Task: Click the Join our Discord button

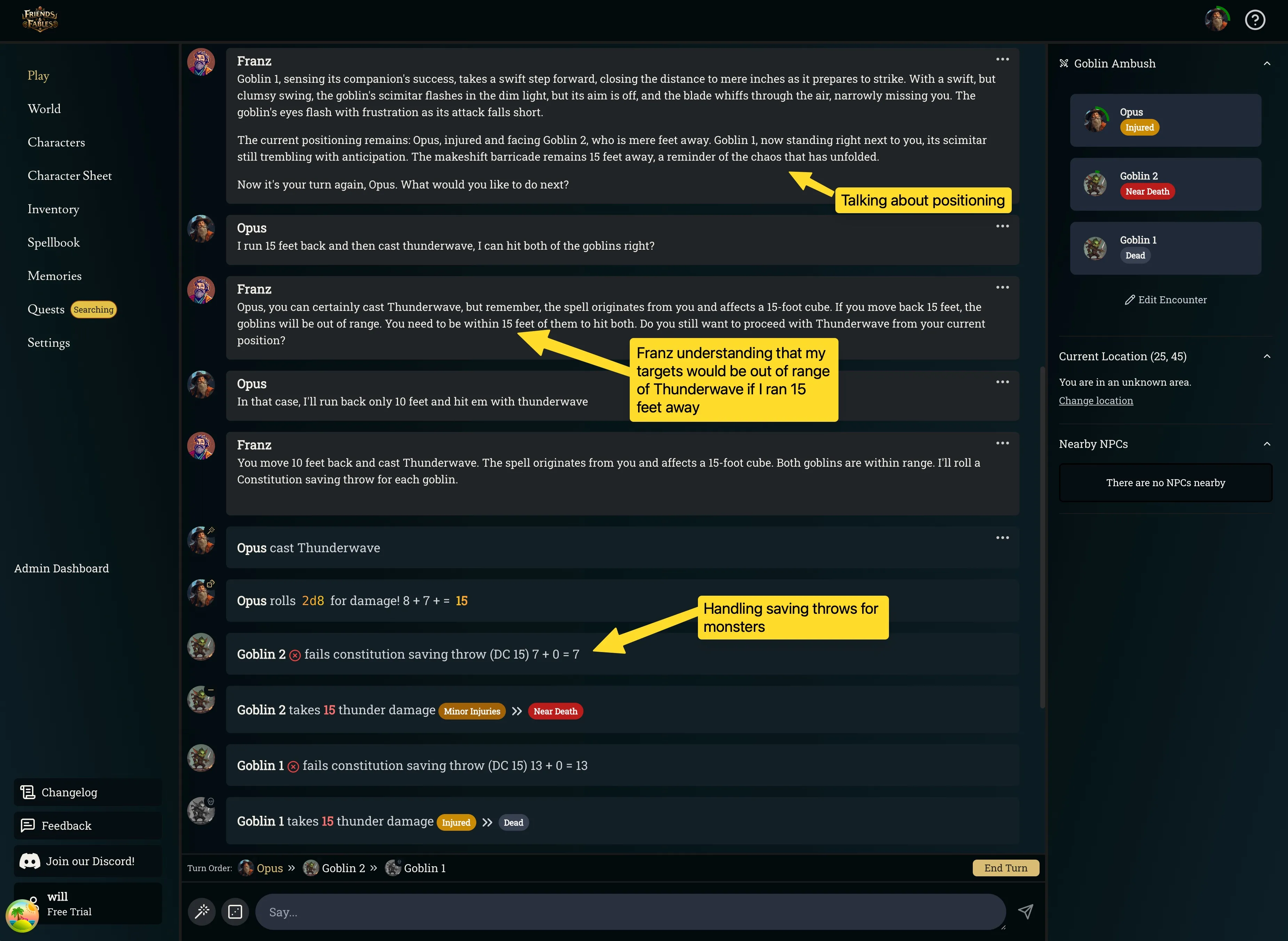Action: pyautogui.click(x=88, y=861)
